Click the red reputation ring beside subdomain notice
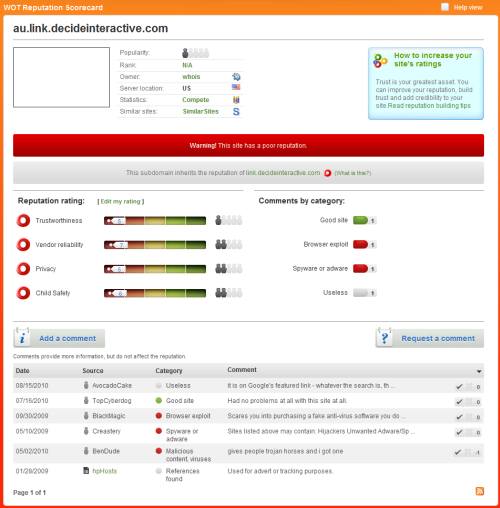 pyautogui.click(x=328, y=173)
